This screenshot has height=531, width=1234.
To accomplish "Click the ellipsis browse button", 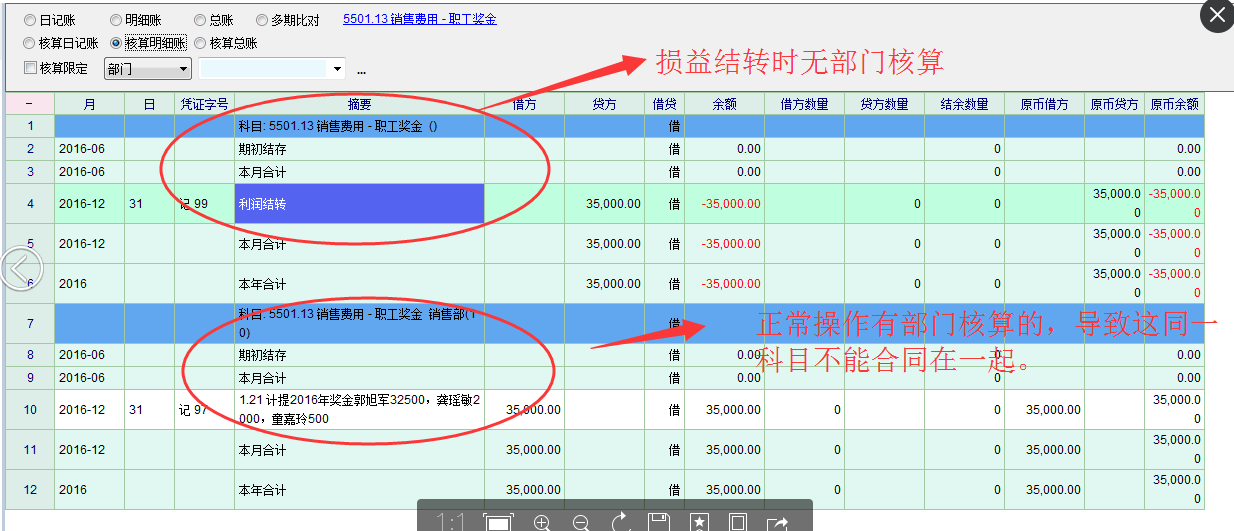I will [361, 70].
